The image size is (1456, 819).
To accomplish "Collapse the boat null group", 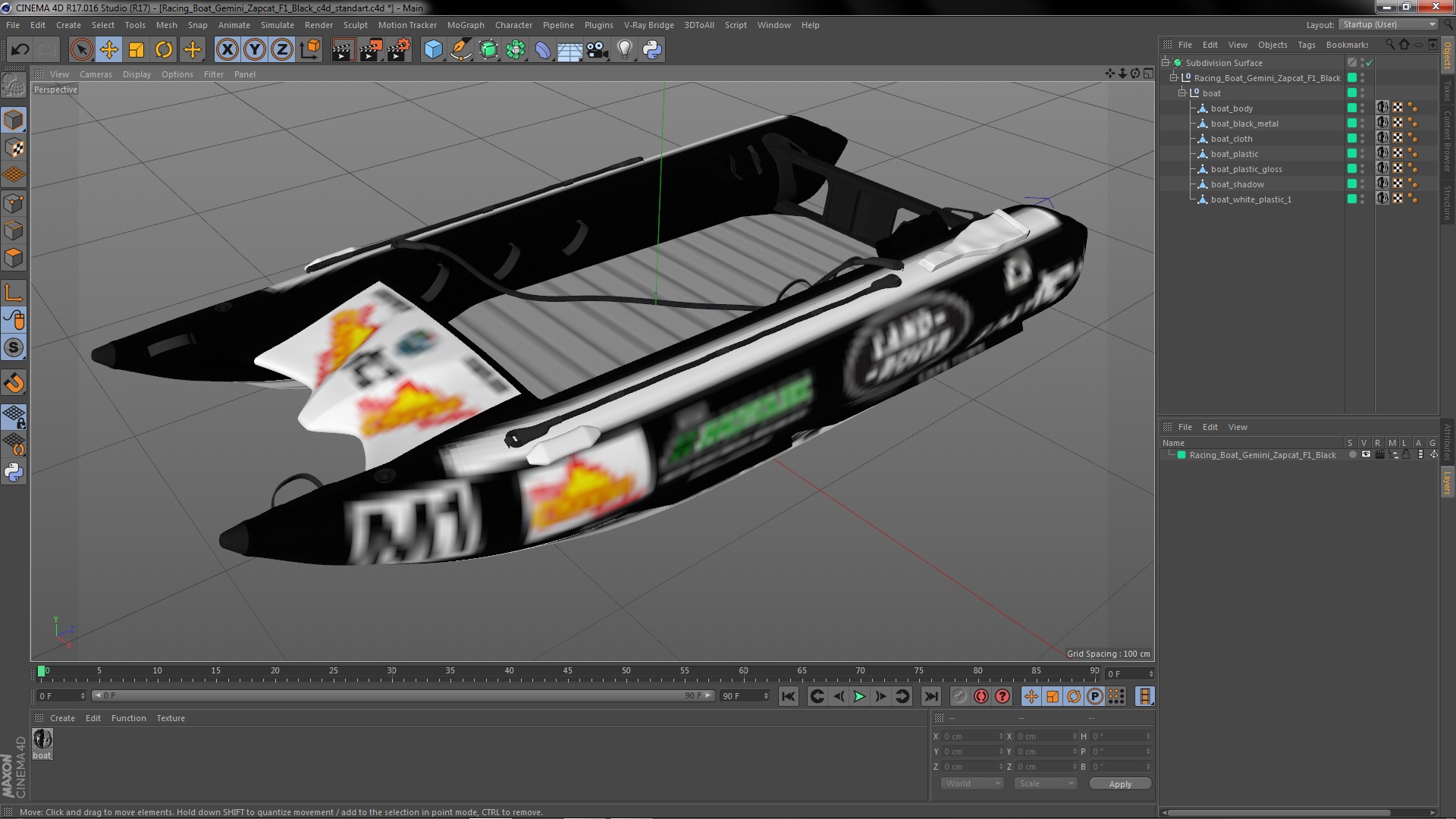I will [x=1181, y=93].
